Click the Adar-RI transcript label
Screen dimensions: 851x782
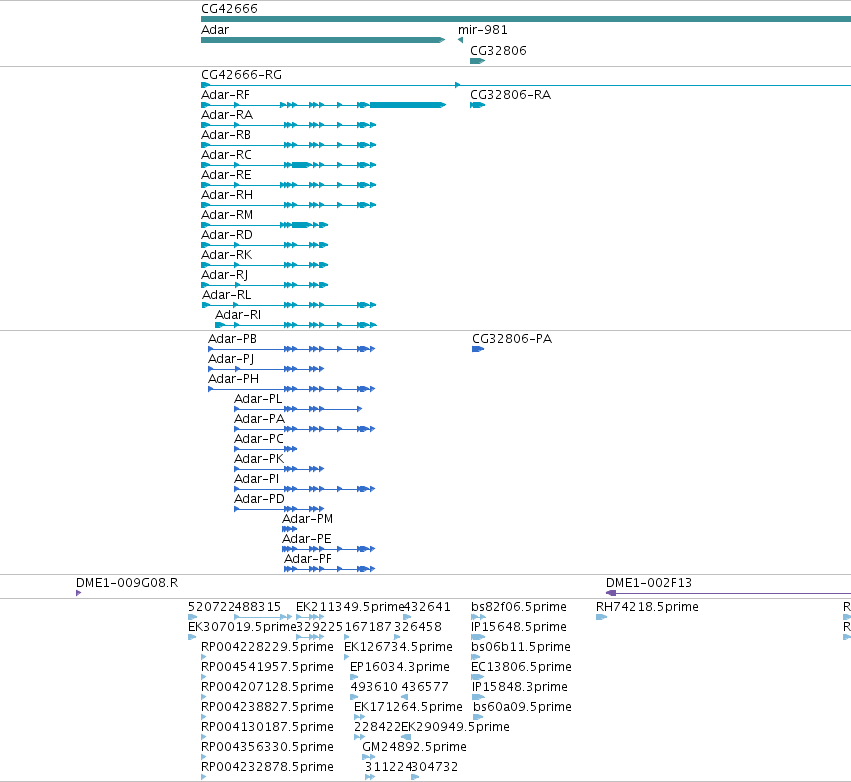click(238, 315)
